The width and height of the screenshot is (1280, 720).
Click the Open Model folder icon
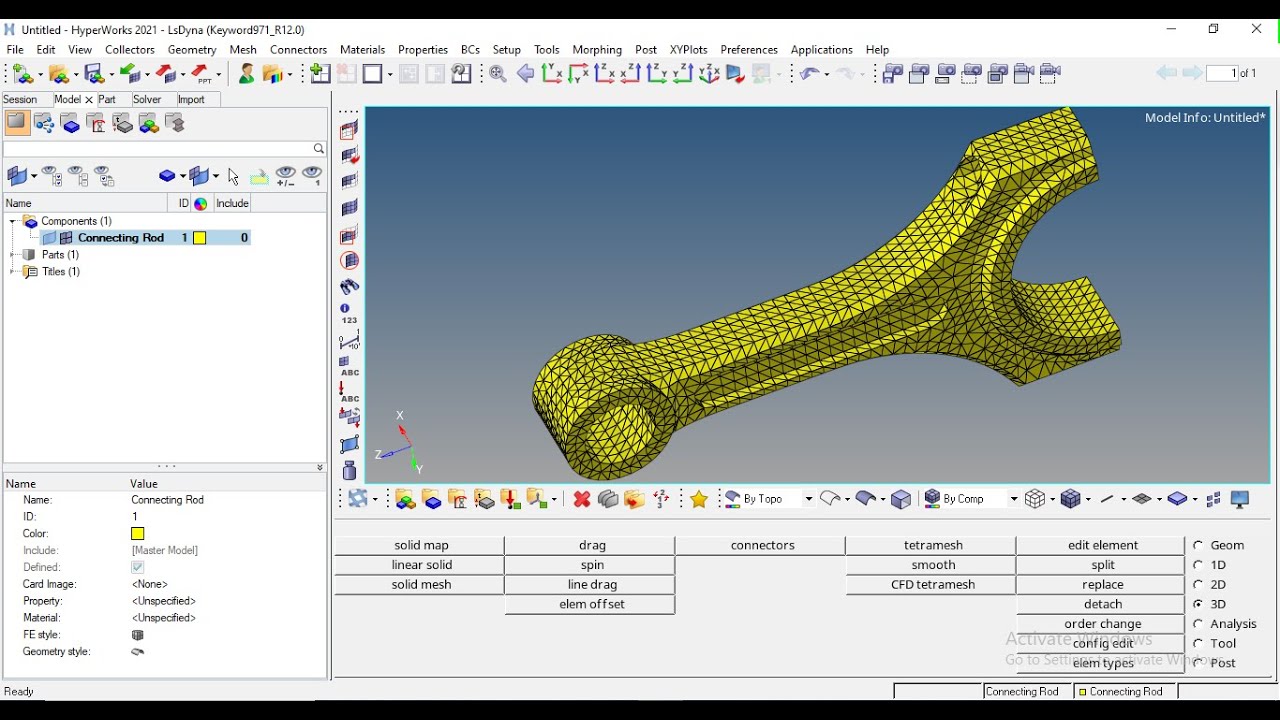(58, 74)
